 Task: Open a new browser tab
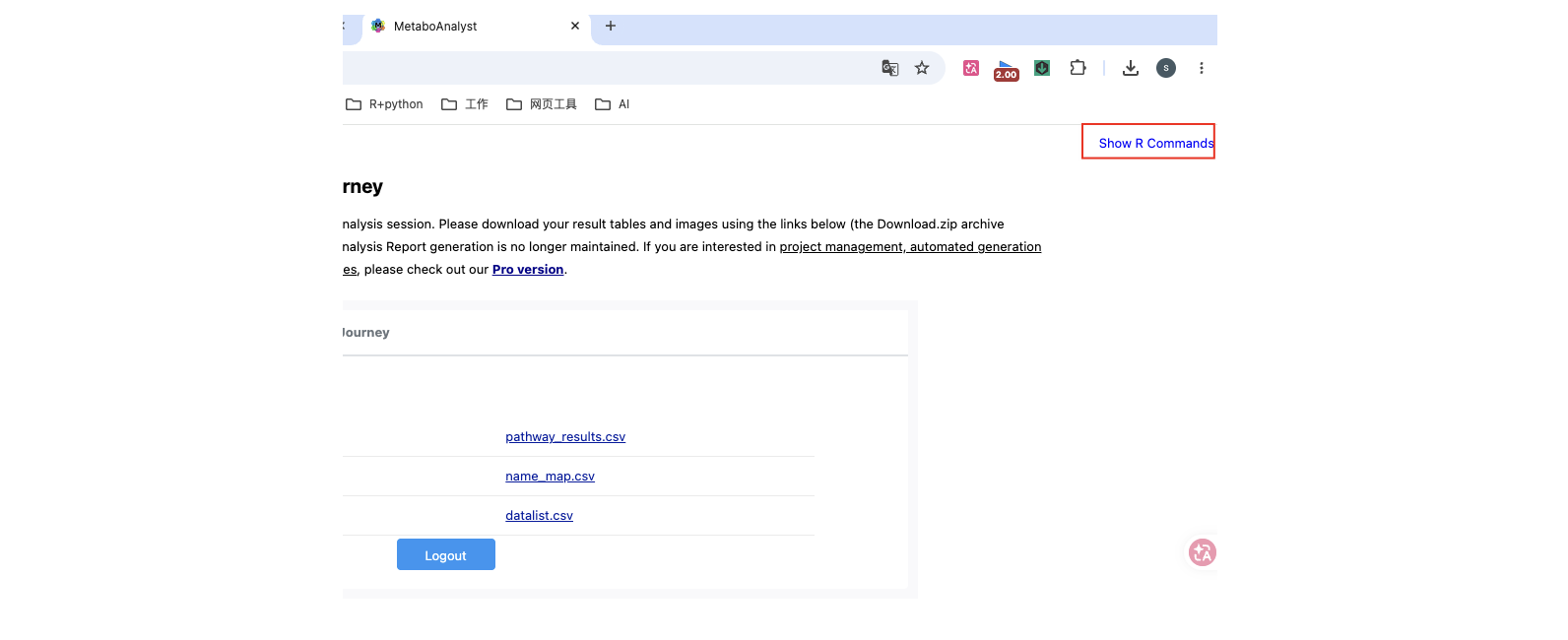coord(611,26)
